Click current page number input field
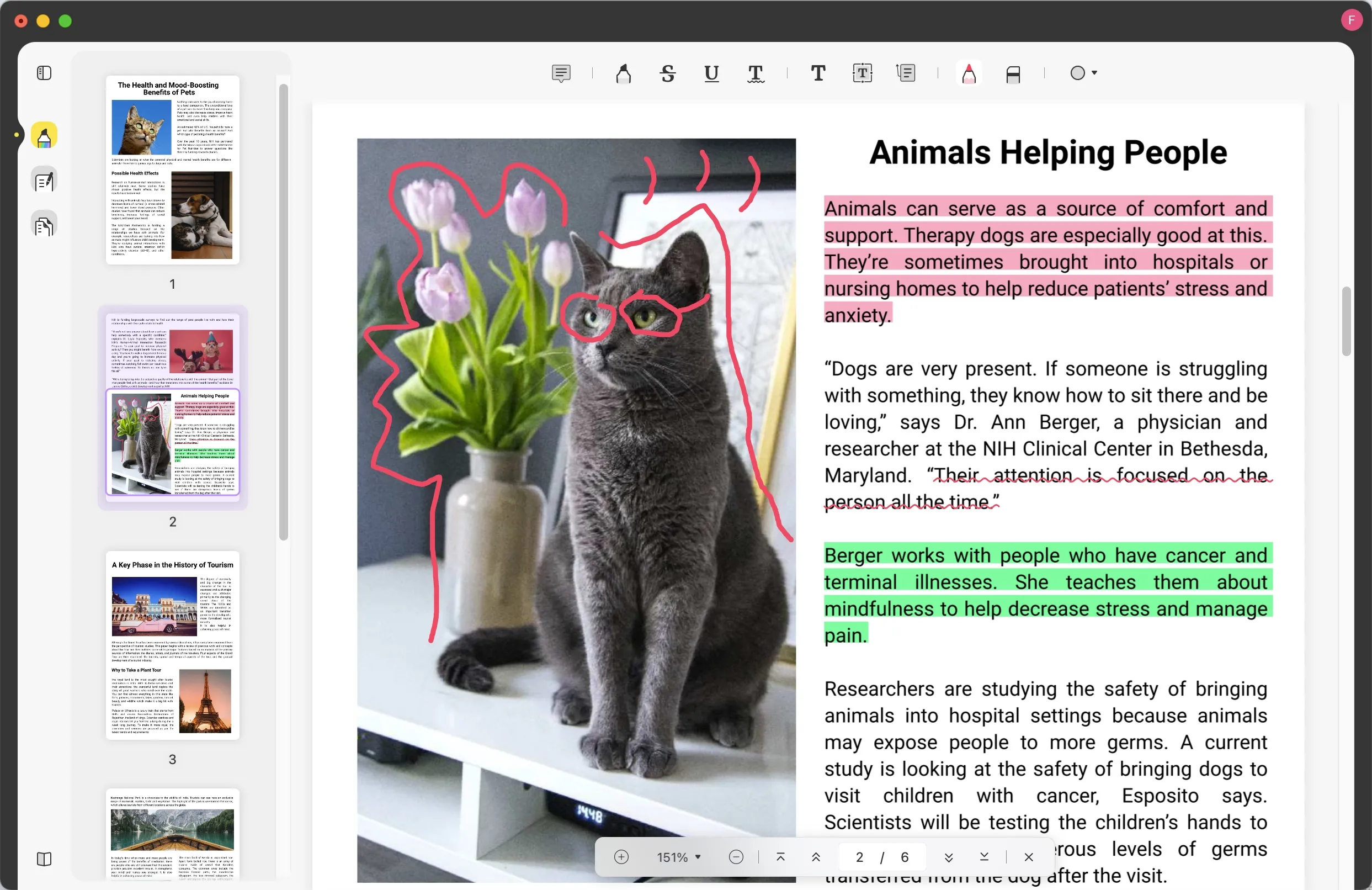This screenshot has width=1372, height=890. point(858,857)
